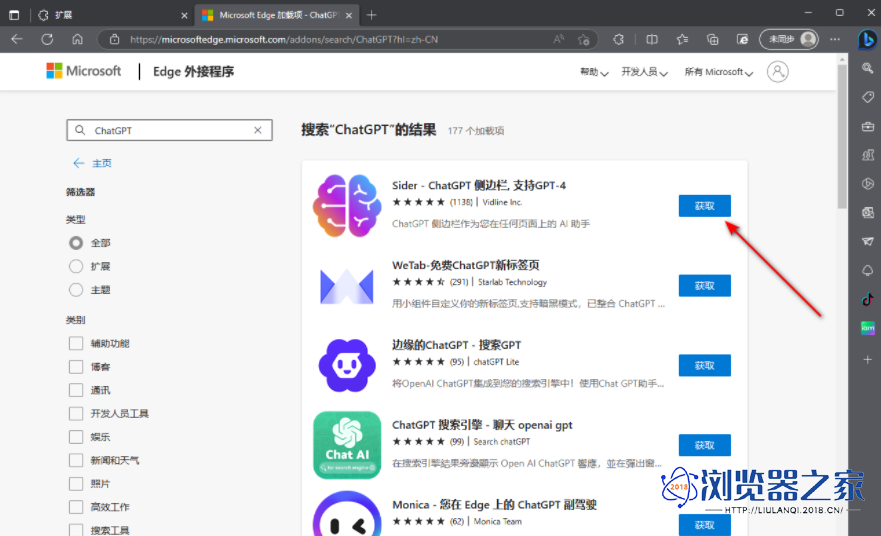Open a new tab with plus button
This screenshot has width=881, height=536.
[371, 15]
